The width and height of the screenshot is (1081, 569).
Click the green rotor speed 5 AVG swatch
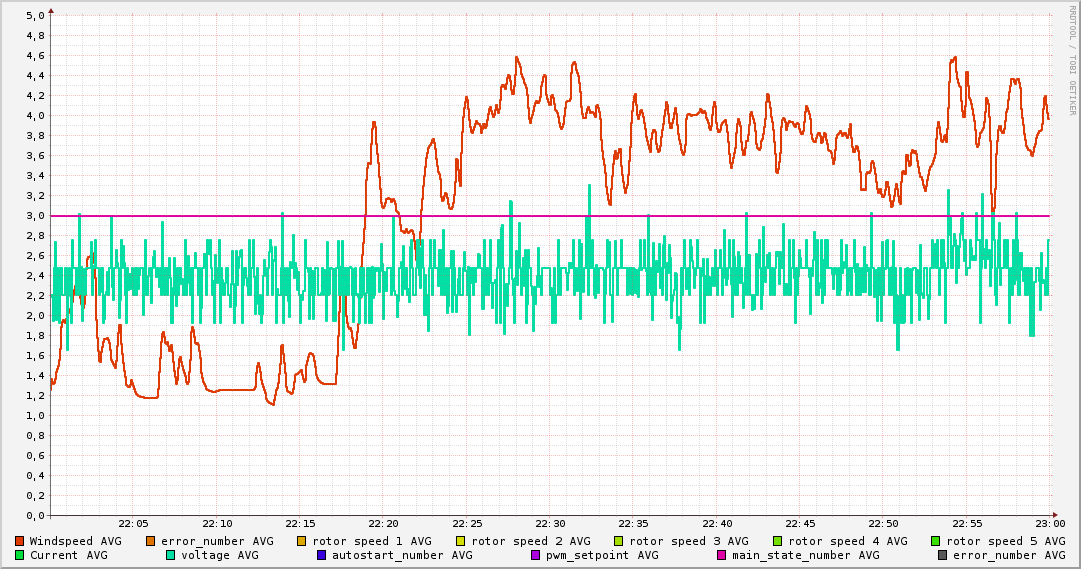click(935, 541)
